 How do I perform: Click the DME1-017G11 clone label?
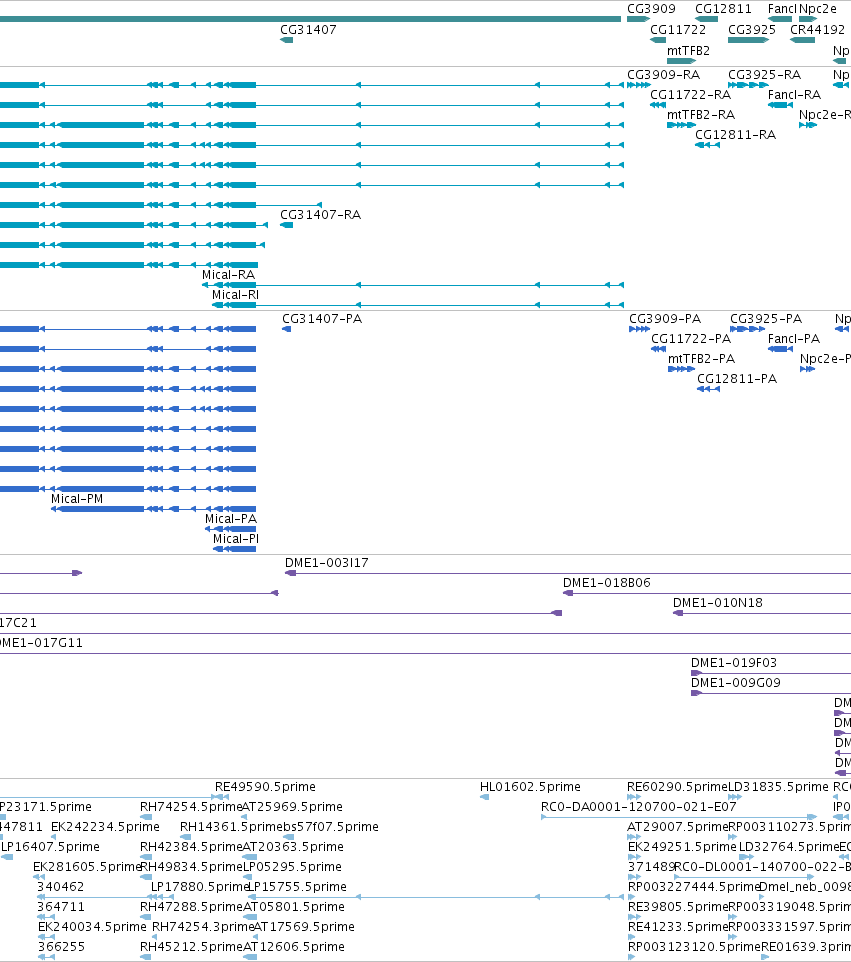40,643
